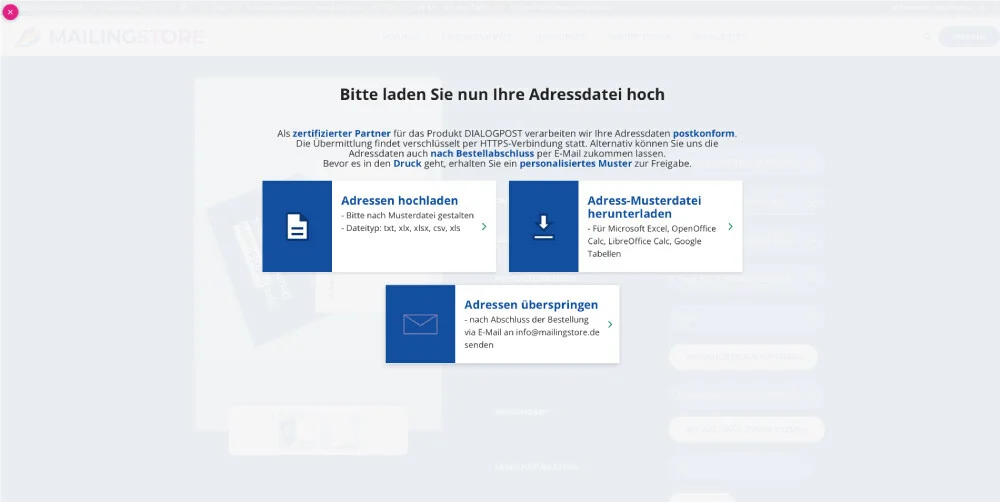Viewport: 1000px width, 502px height.
Task: Click the text 'personalisiertes Muster'
Action: pyautogui.click(x=575, y=163)
